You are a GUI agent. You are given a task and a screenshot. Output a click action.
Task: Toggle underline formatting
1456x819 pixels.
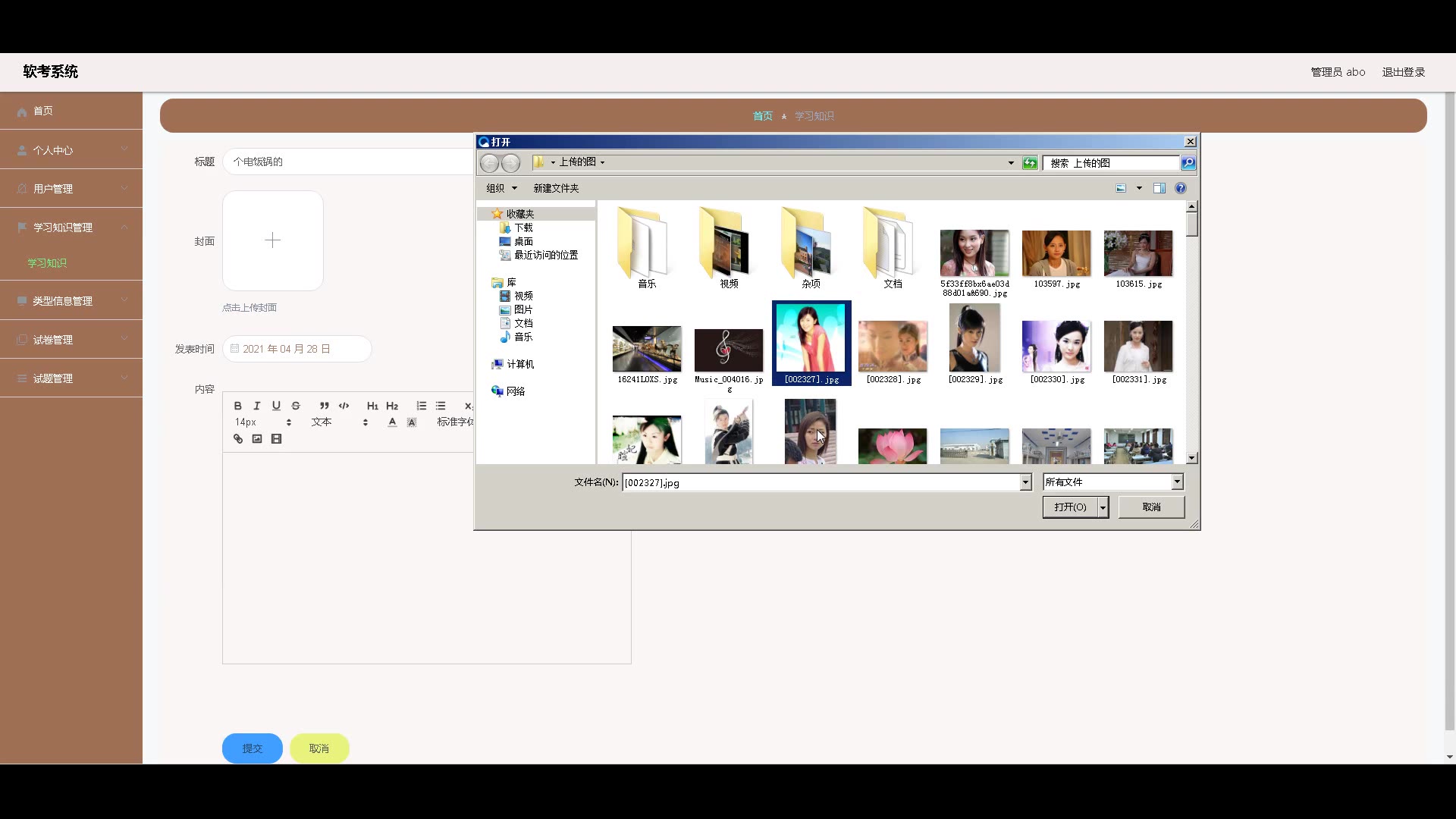pyautogui.click(x=276, y=406)
